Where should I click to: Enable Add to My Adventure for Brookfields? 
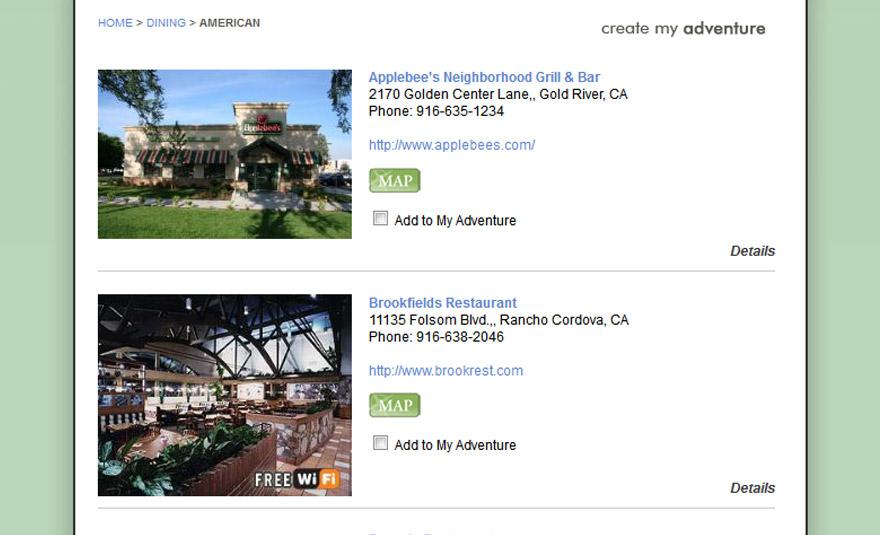381,443
